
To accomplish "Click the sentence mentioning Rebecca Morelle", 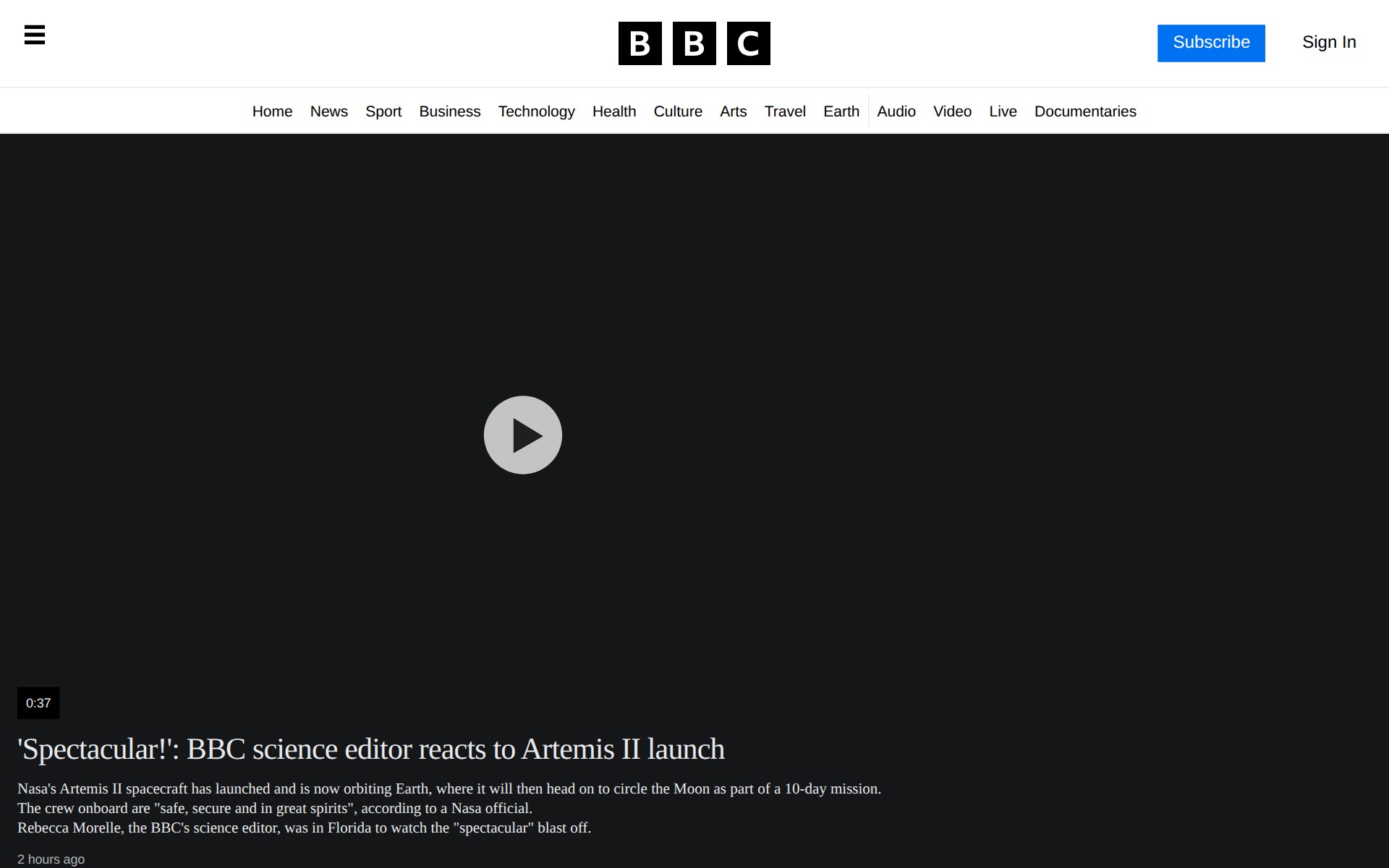I will click(x=304, y=828).
